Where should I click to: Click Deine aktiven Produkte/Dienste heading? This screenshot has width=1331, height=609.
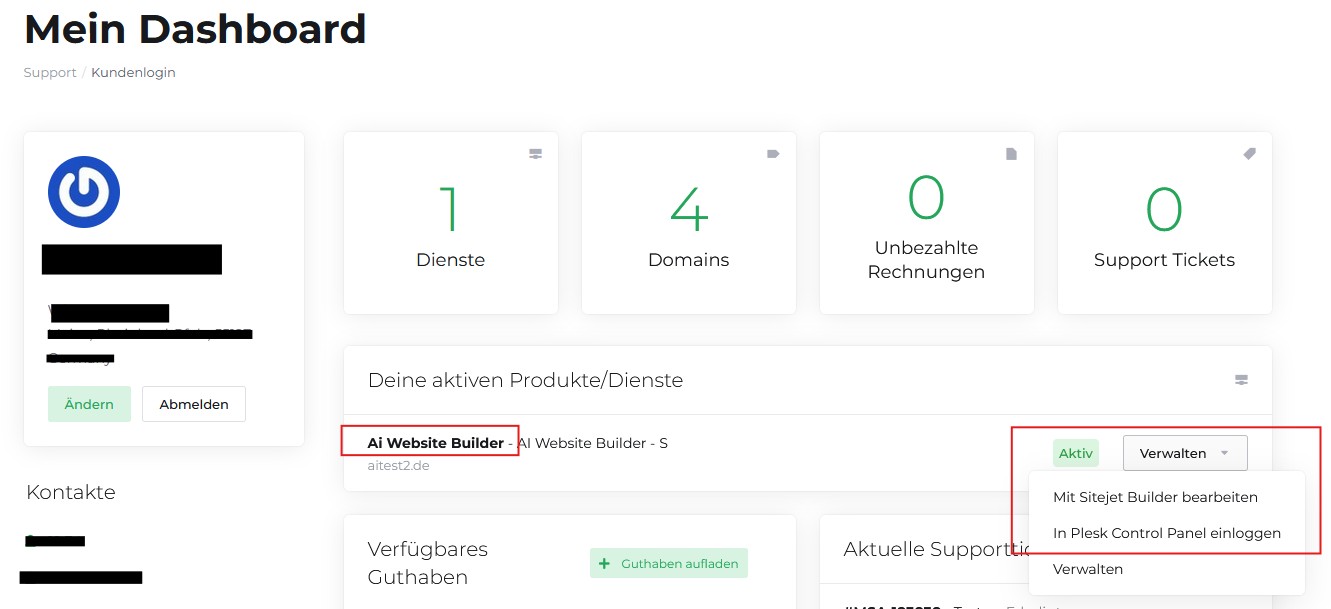pyautogui.click(x=526, y=380)
